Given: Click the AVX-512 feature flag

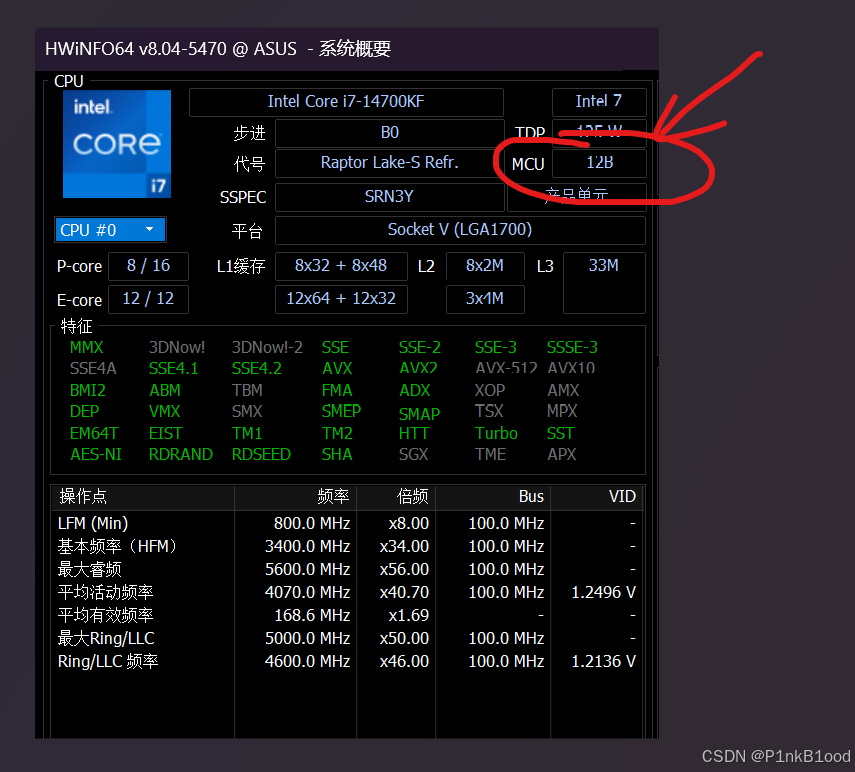Looking at the screenshot, I should [x=506, y=369].
